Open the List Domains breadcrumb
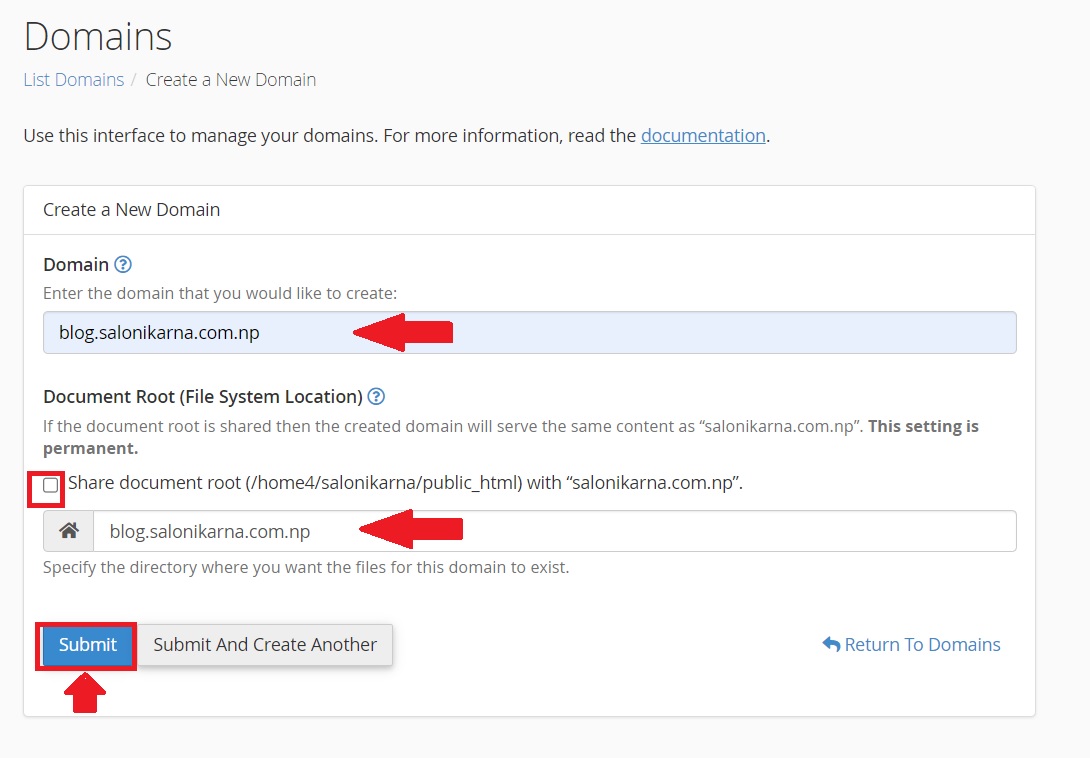 [x=73, y=80]
